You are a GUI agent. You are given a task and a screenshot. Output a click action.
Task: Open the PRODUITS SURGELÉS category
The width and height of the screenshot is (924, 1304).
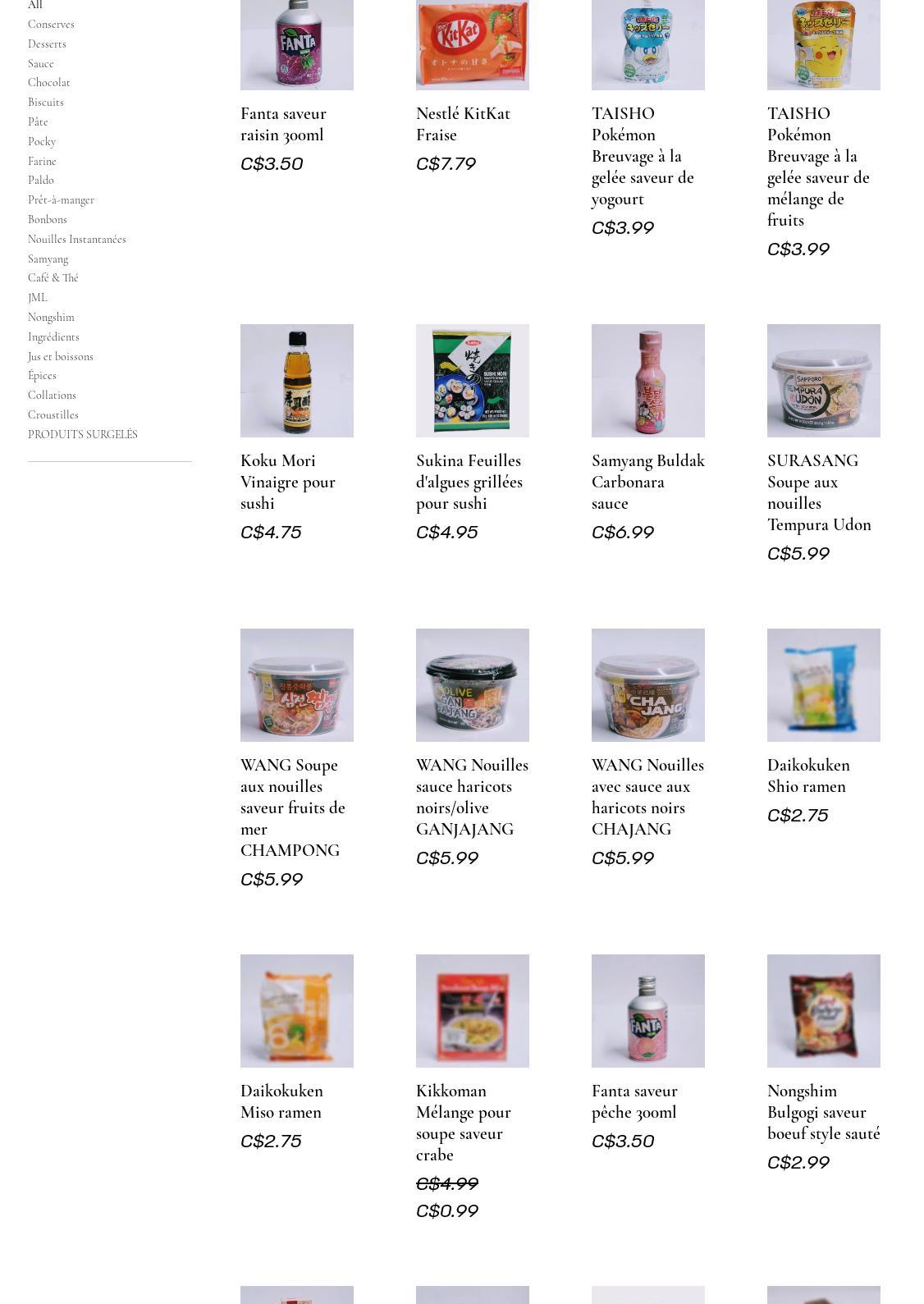coord(83,434)
